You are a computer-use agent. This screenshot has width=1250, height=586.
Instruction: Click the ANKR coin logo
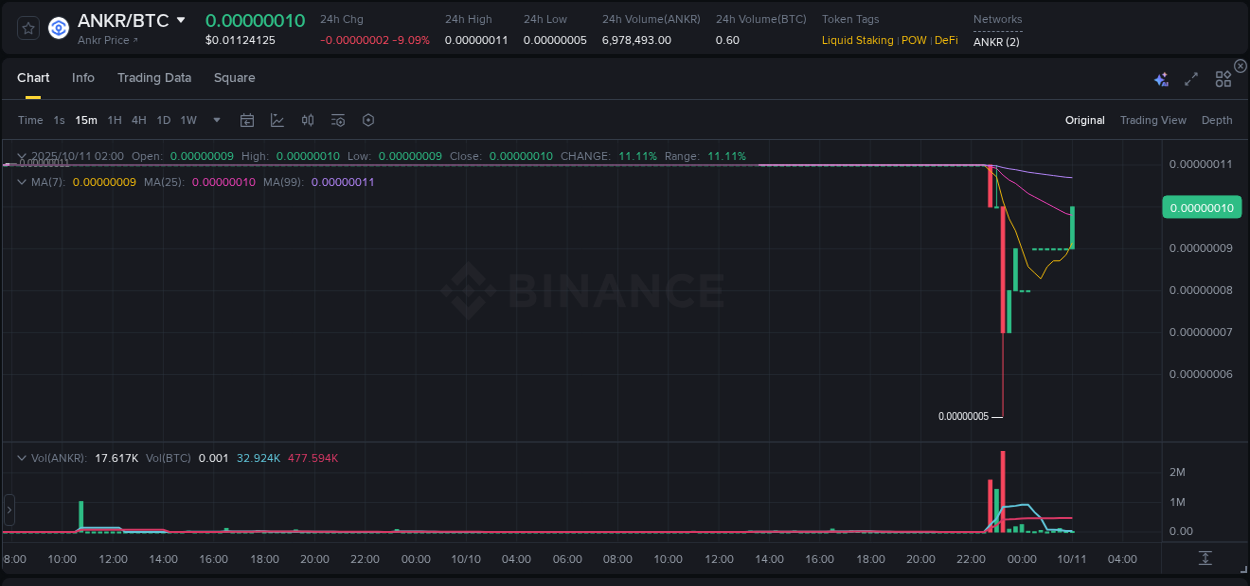click(58, 27)
